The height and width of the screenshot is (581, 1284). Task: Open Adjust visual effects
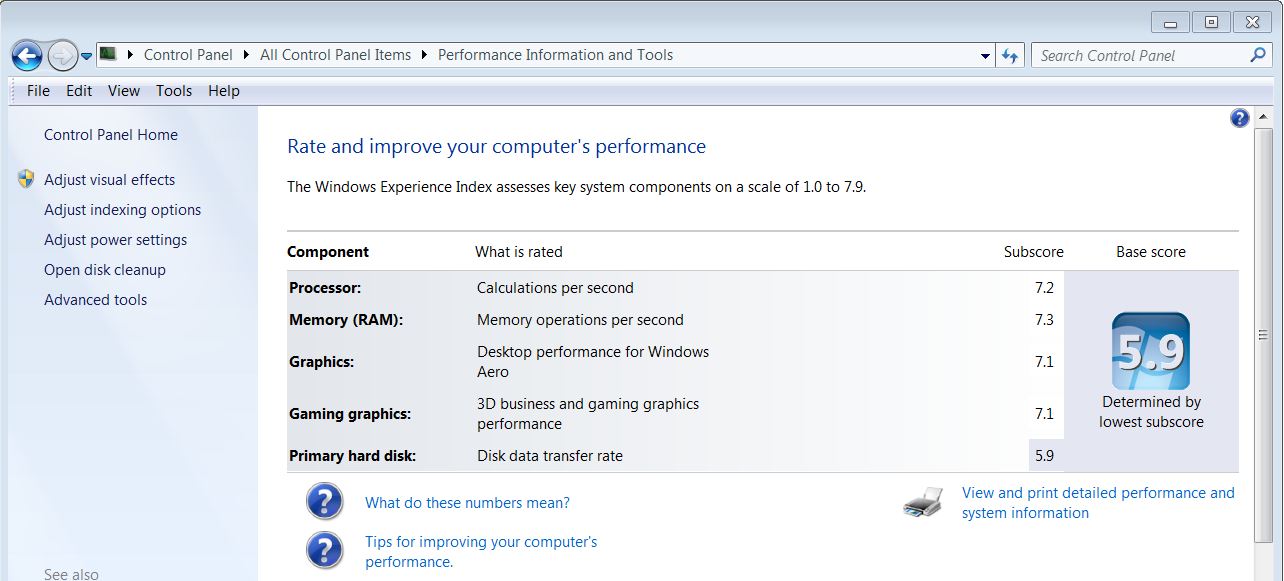tap(110, 180)
